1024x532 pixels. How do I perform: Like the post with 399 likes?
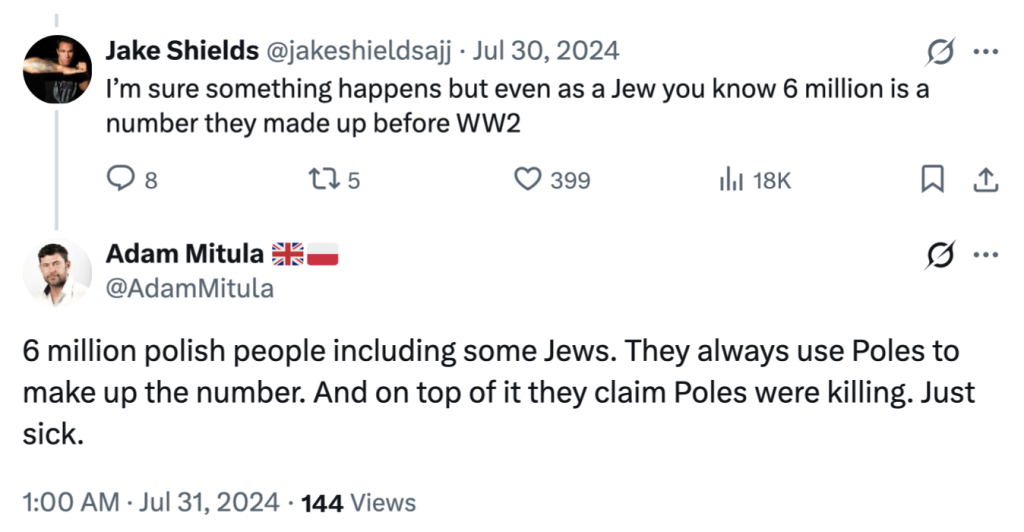point(527,180)
